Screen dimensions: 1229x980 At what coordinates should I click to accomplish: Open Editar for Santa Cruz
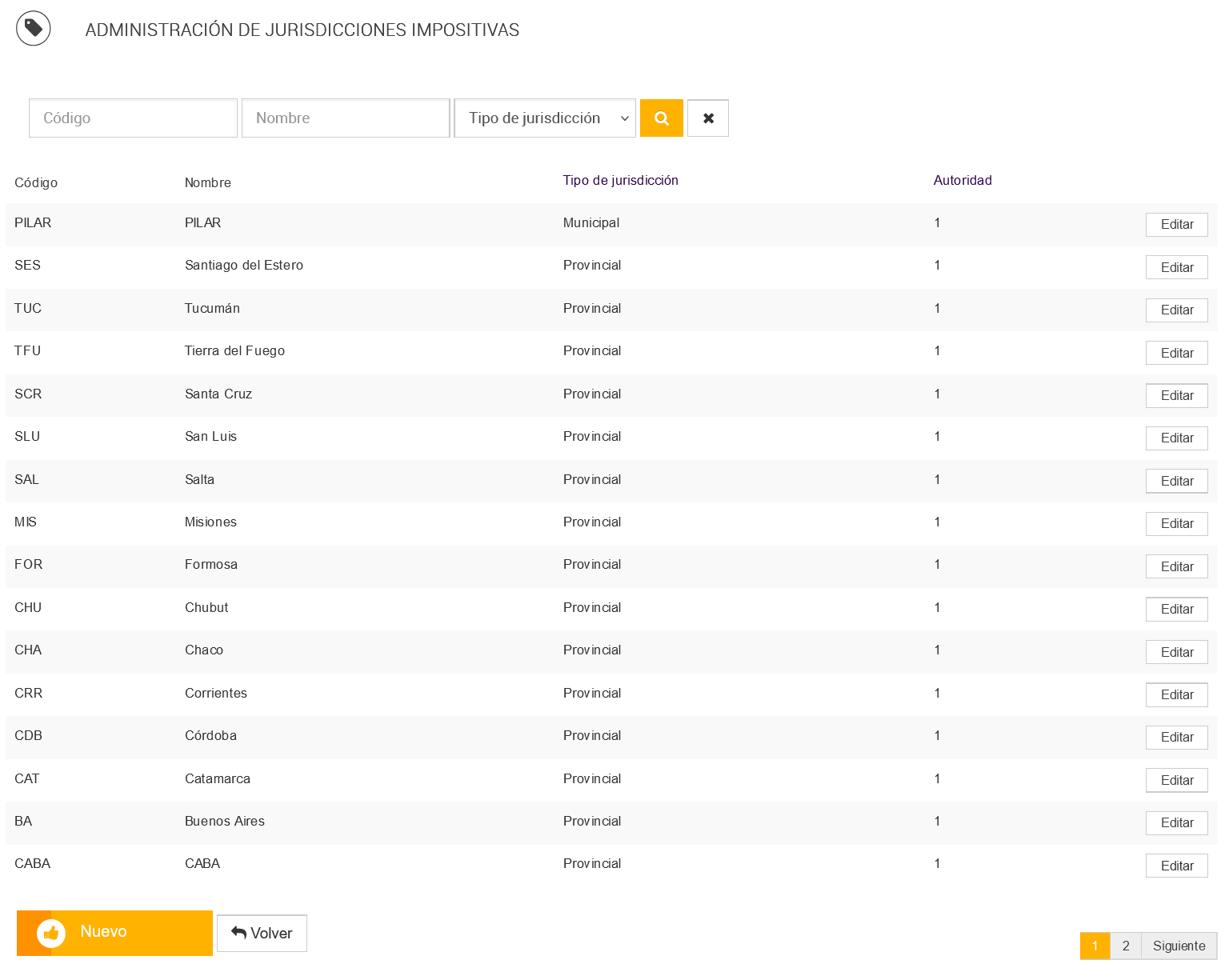1176,396
